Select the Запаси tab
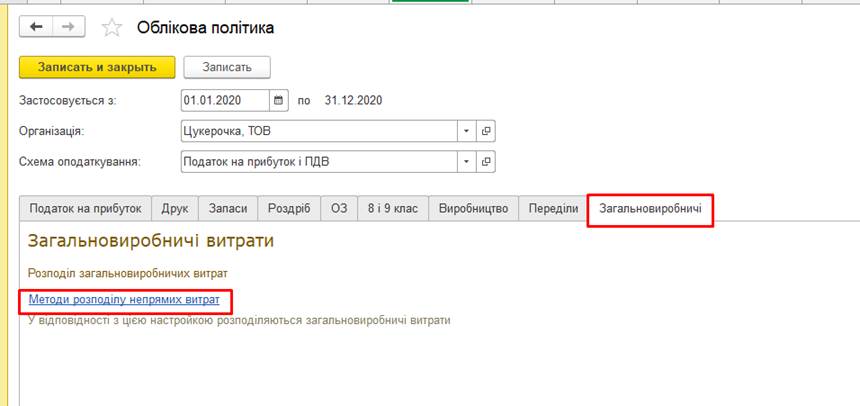 click(228, 208)
